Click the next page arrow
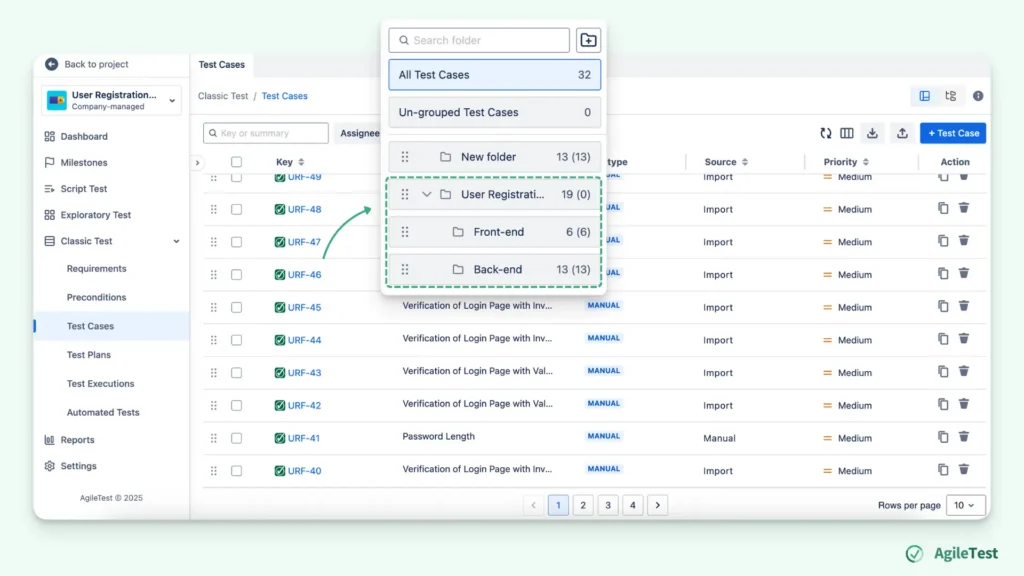1024x576 pixels. tap(658, 505)
